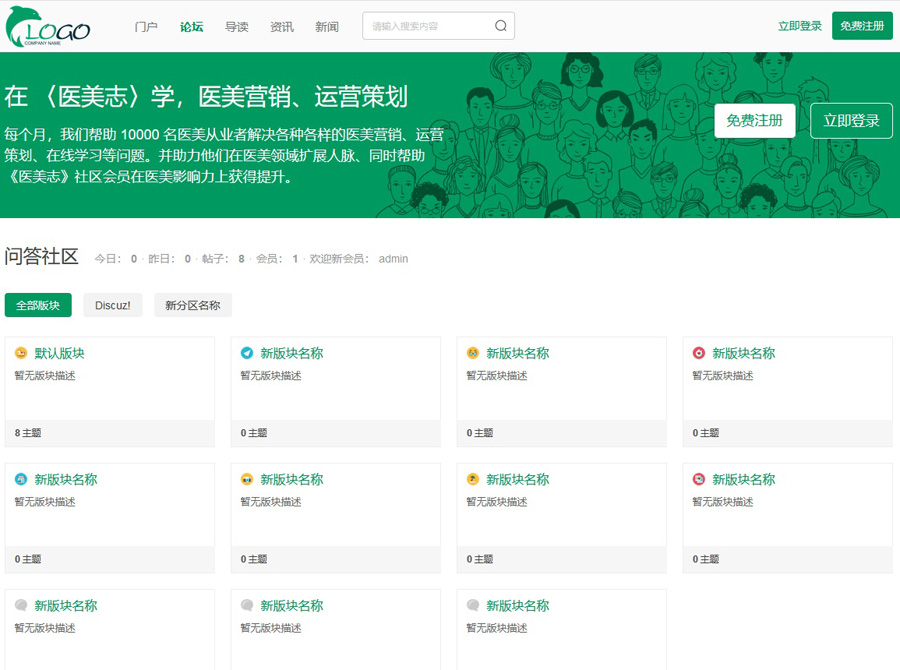Switch to the 新分区名称 category tab

[193, 305]
